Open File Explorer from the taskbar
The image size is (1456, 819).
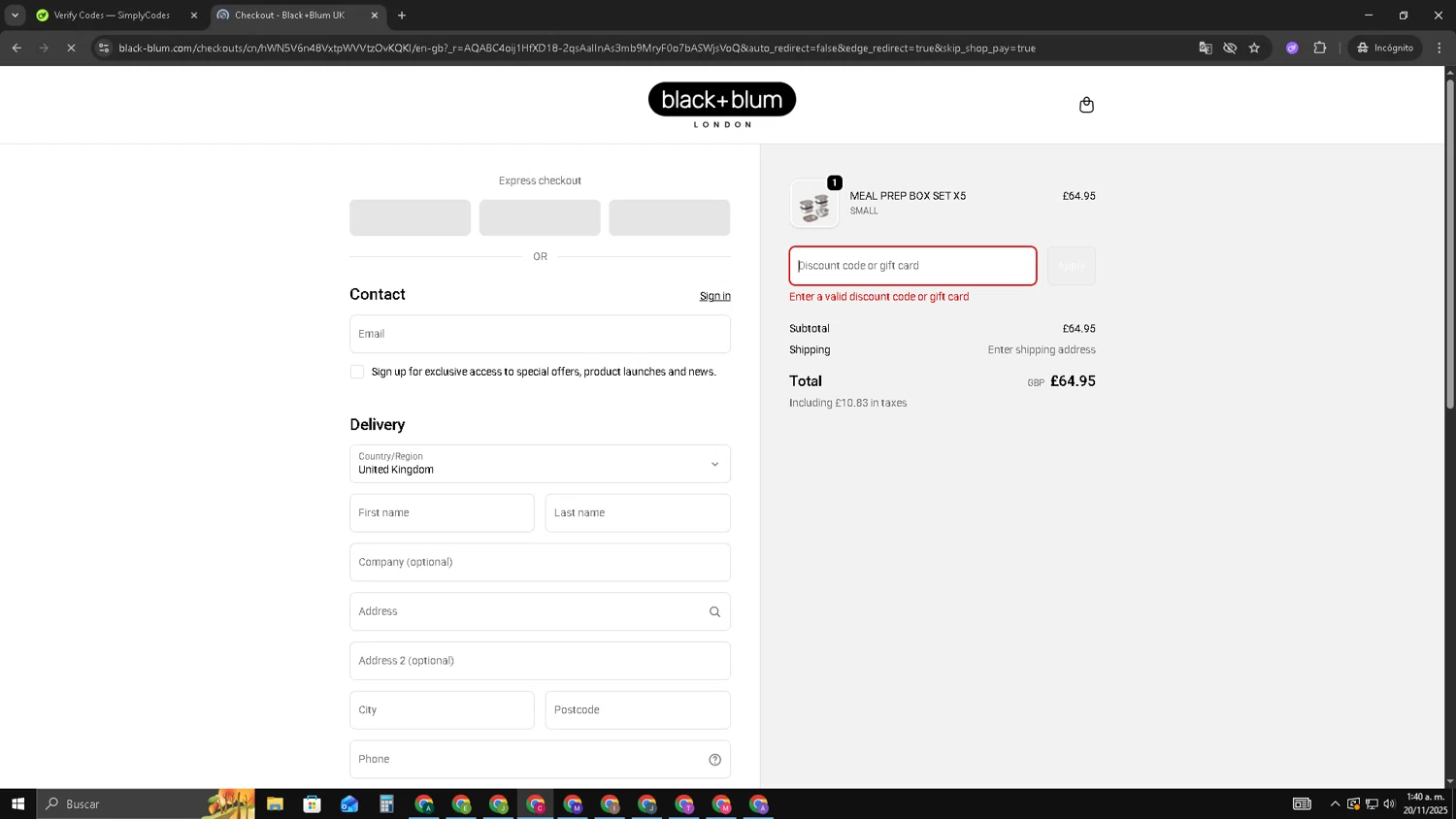[275, 803]
